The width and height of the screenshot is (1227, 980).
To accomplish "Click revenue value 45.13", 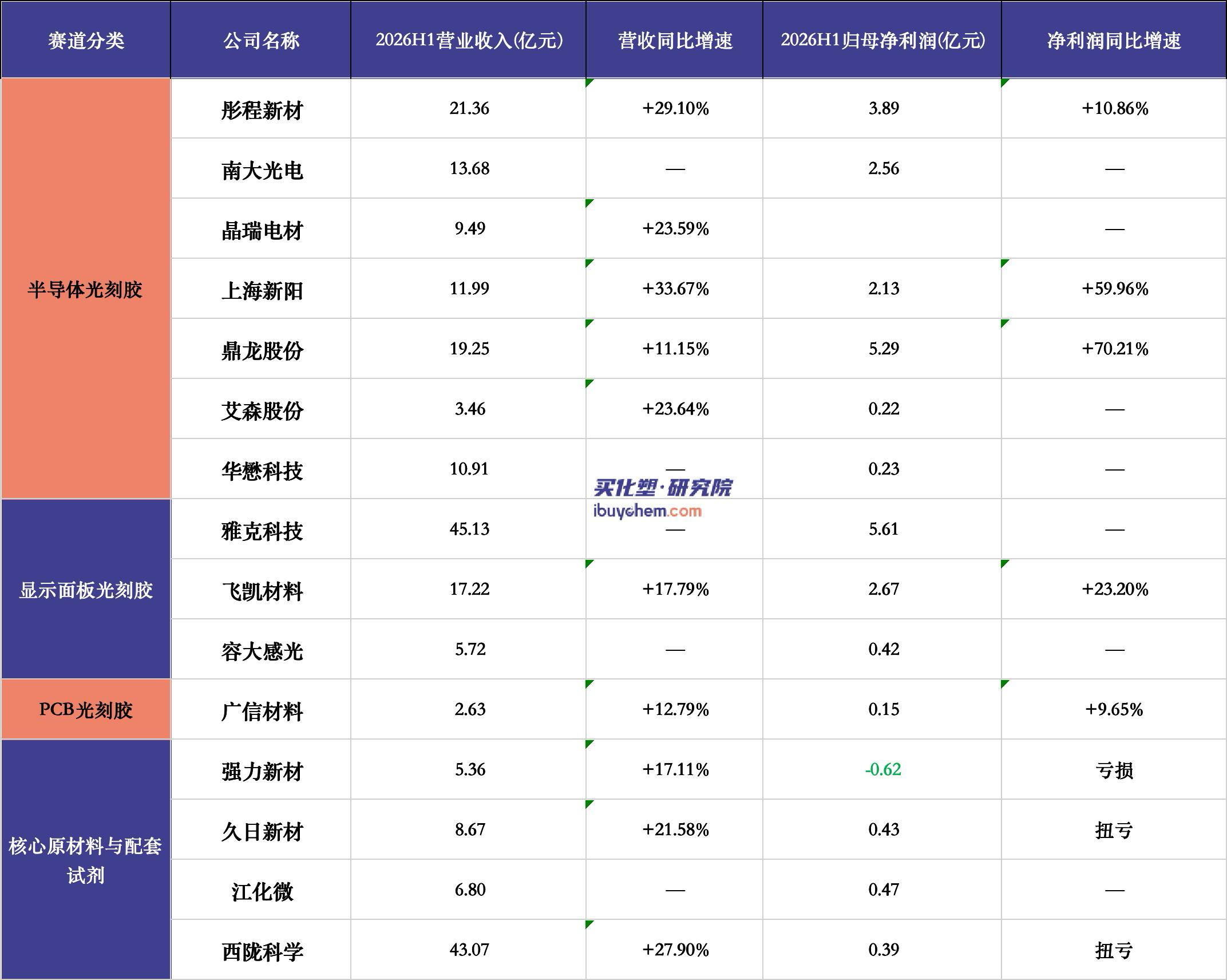I will 469,529.
